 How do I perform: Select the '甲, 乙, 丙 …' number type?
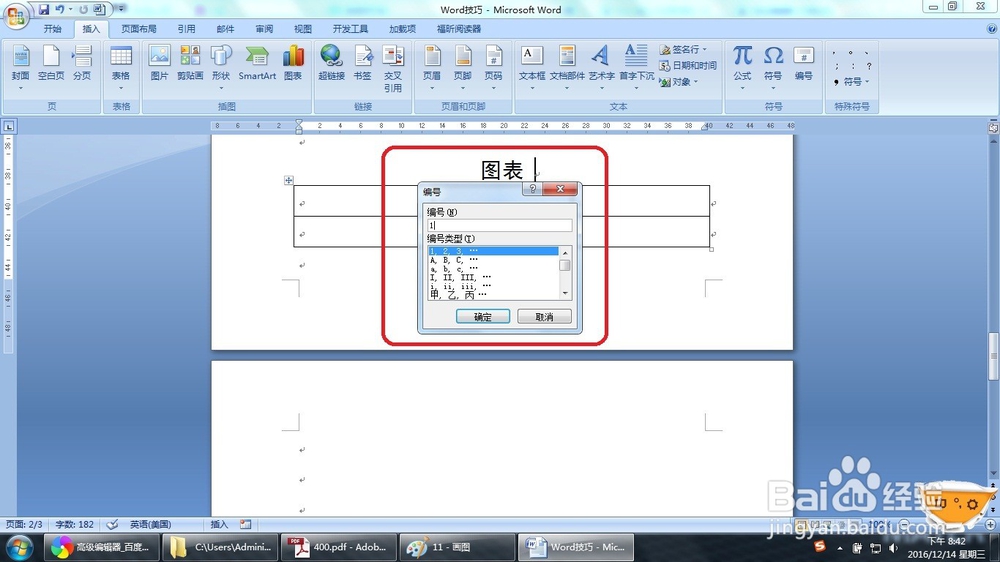(x=492, y=295)
